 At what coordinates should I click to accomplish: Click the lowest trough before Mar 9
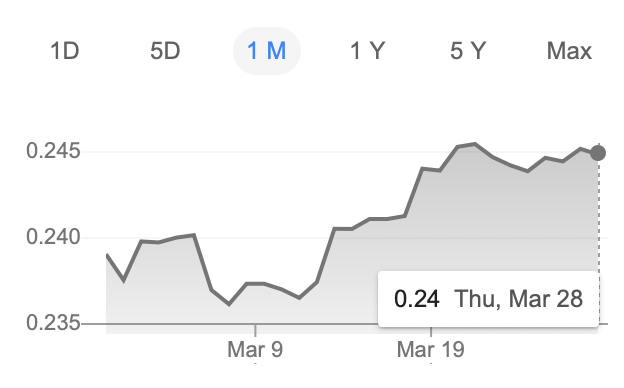(x=229, y=304)
